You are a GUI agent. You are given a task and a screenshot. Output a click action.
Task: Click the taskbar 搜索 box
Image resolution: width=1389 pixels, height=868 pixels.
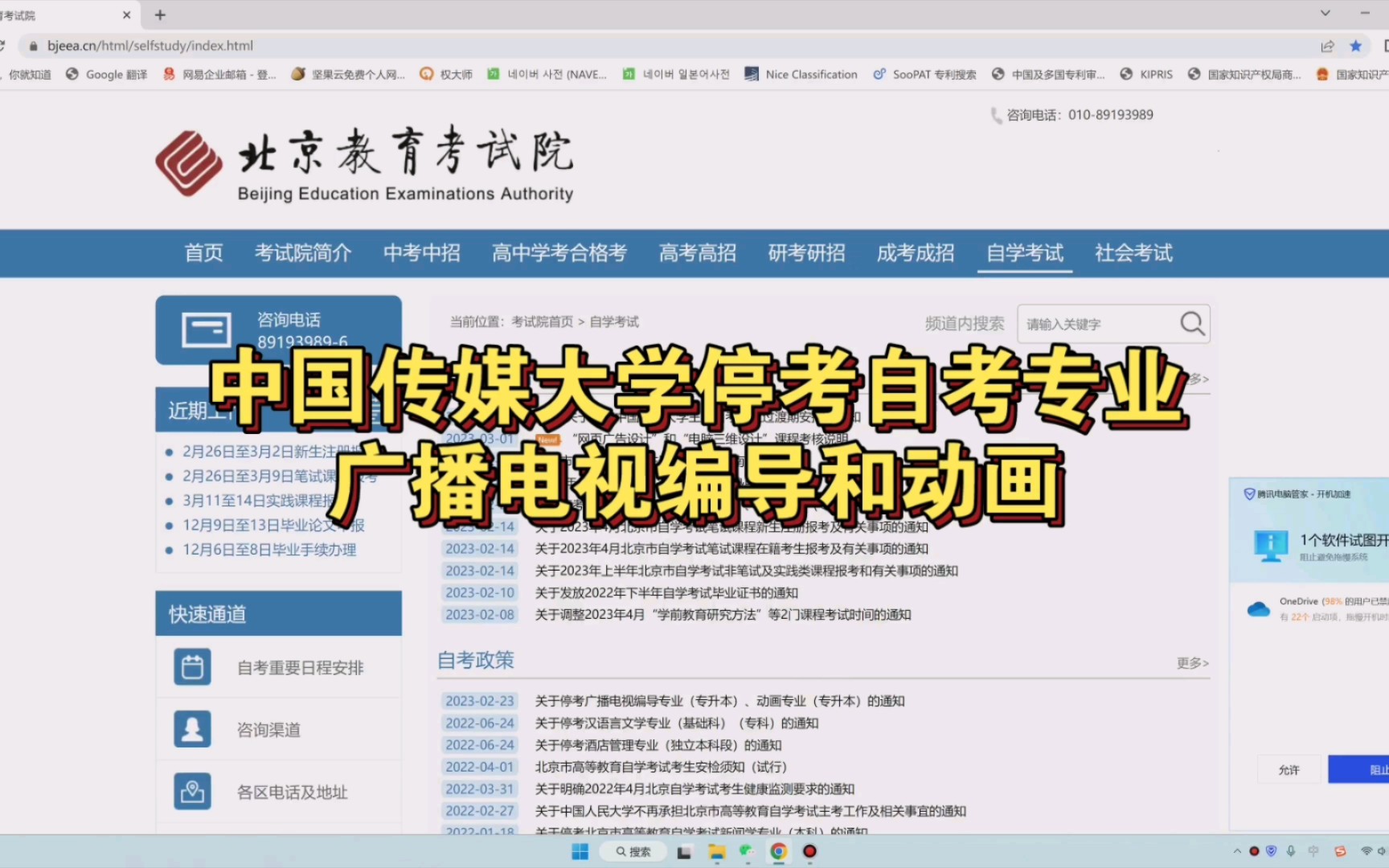[x=633, y=852]
